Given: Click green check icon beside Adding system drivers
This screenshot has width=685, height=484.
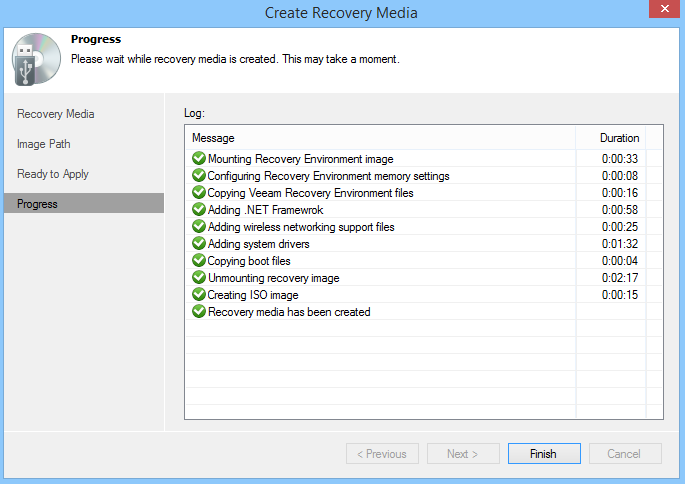Looking at the screenshot, I should (x=199, y=243).
